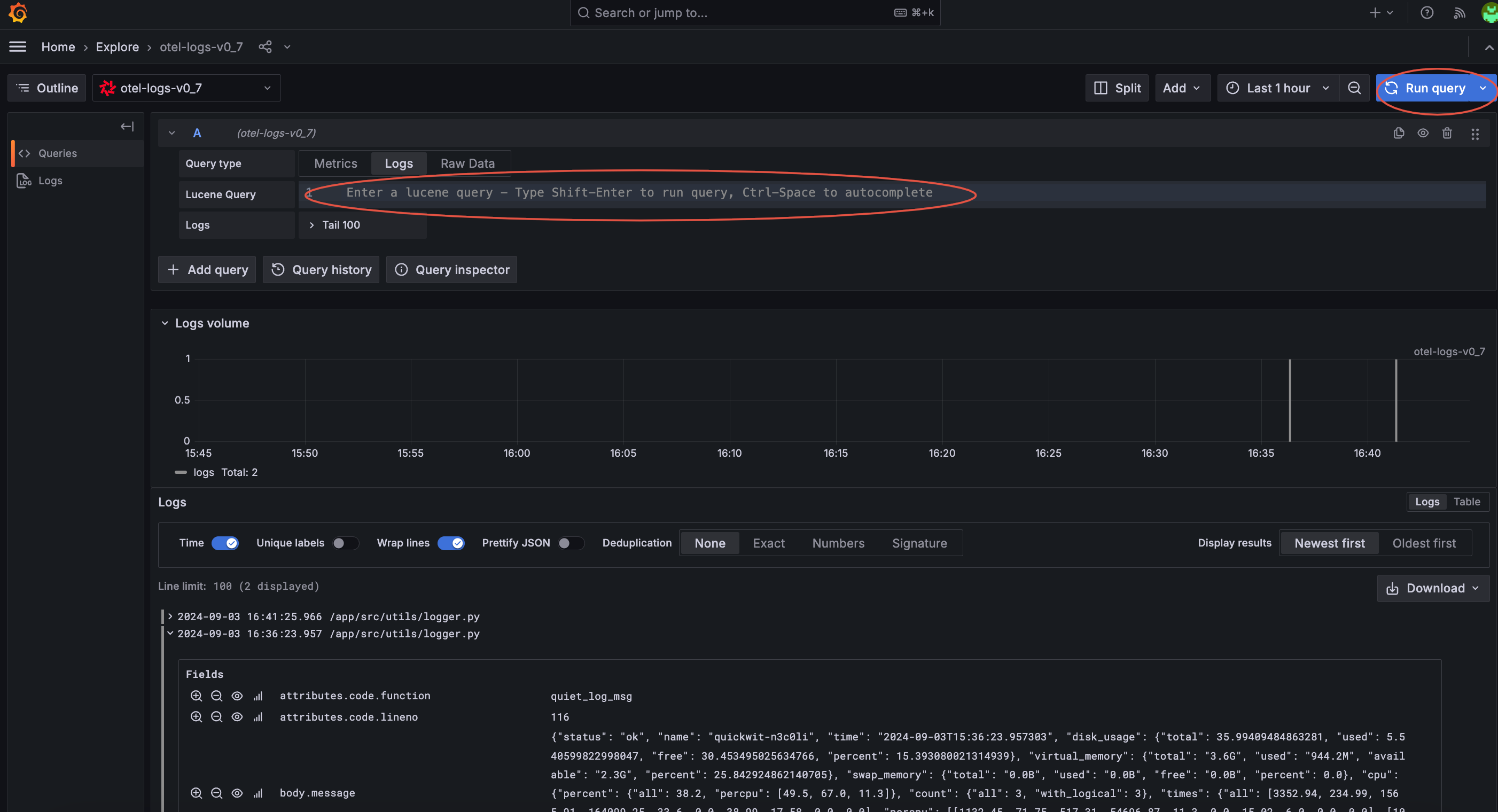Click the Split button
The height and width of the screenshot is (812, 1498).
pyautogui.click(x=1117, y=88)
